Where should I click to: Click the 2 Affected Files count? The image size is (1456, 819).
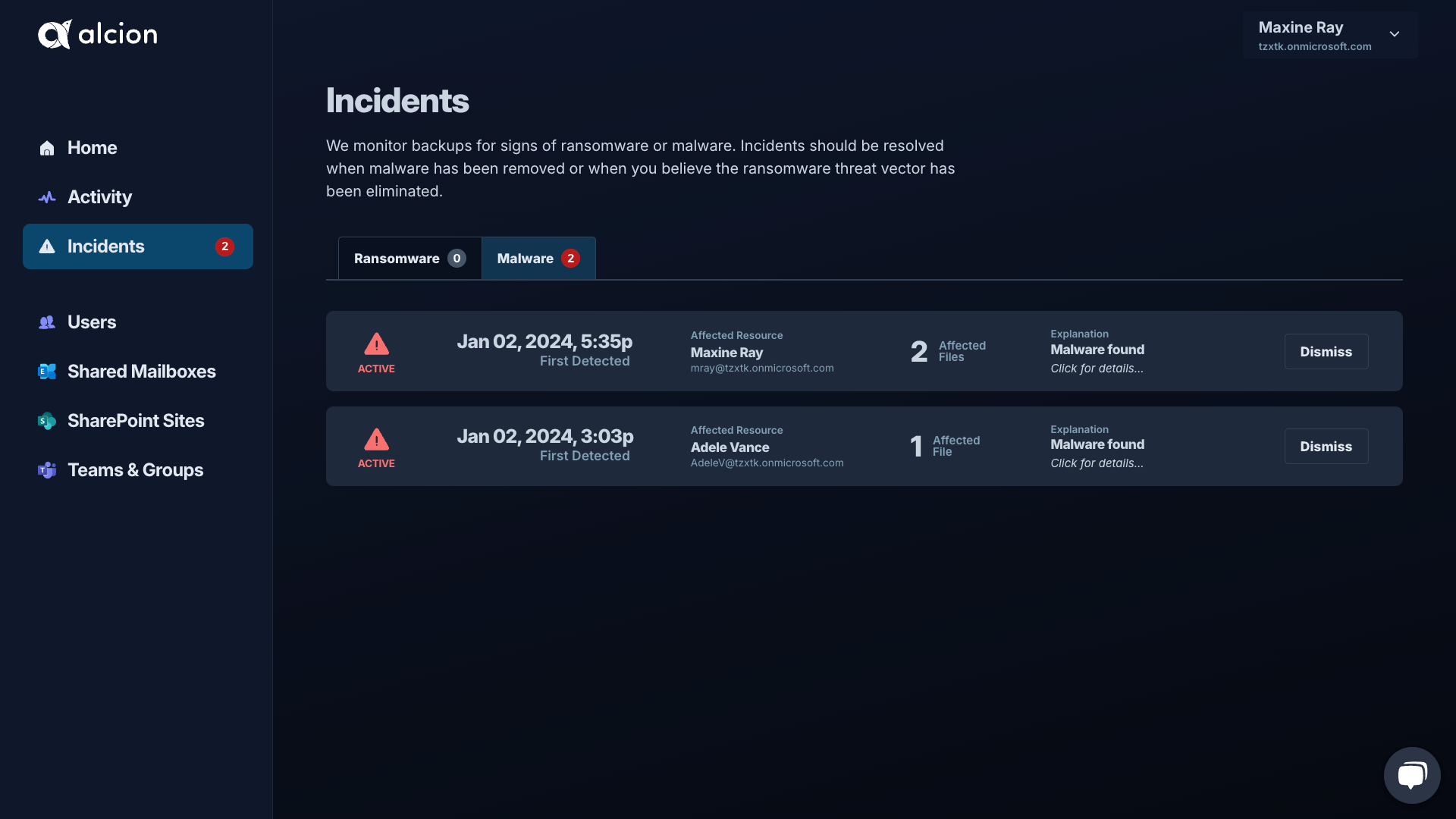(948, 351)
